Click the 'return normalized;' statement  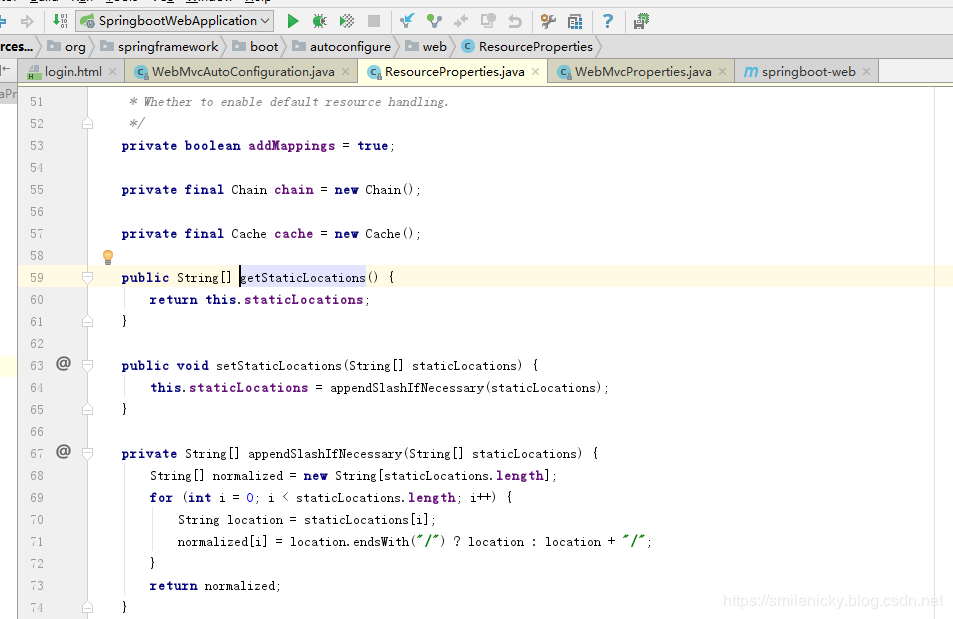215,586
